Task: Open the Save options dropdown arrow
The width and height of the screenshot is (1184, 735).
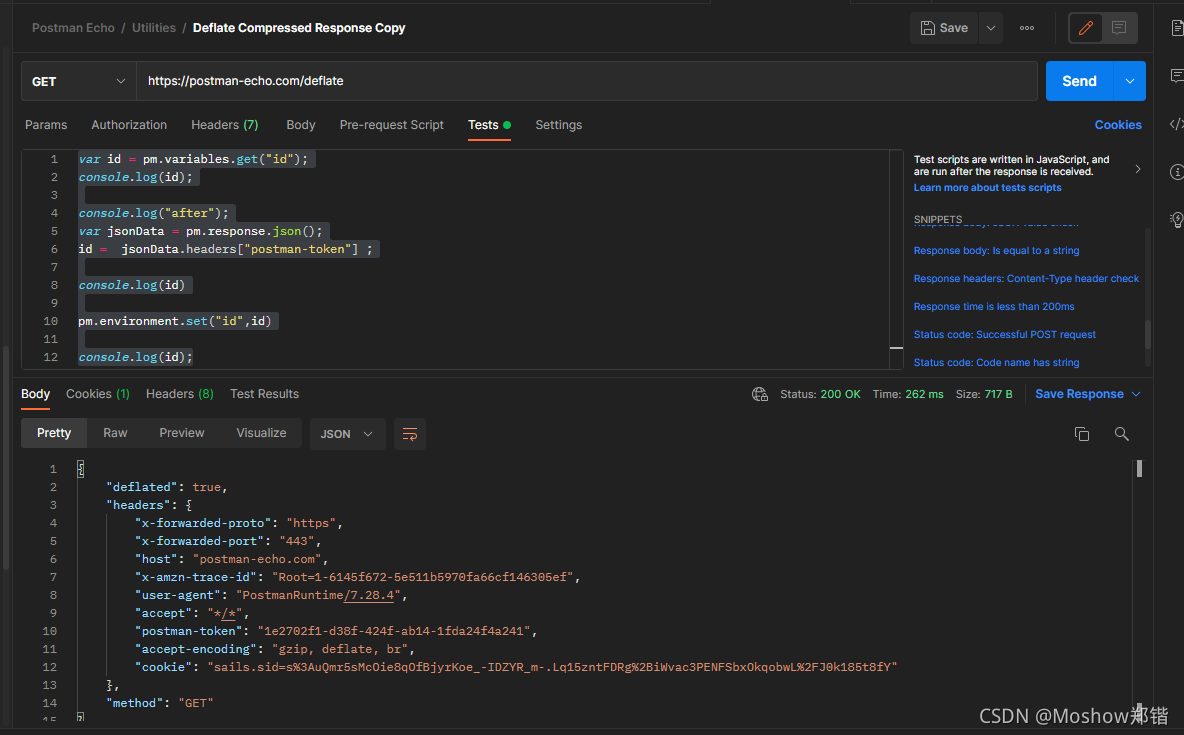Action: coord(991,28)
